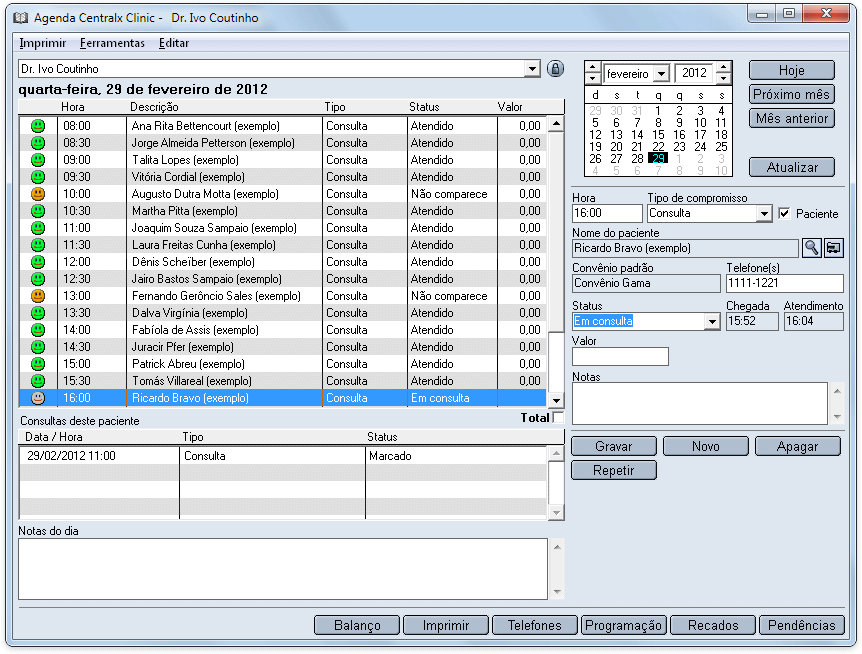The width and height of the screenshot is (862, 654).
Task: Increase the year with the up arrow
Action: pyautogui.click(x=723, y=67)
